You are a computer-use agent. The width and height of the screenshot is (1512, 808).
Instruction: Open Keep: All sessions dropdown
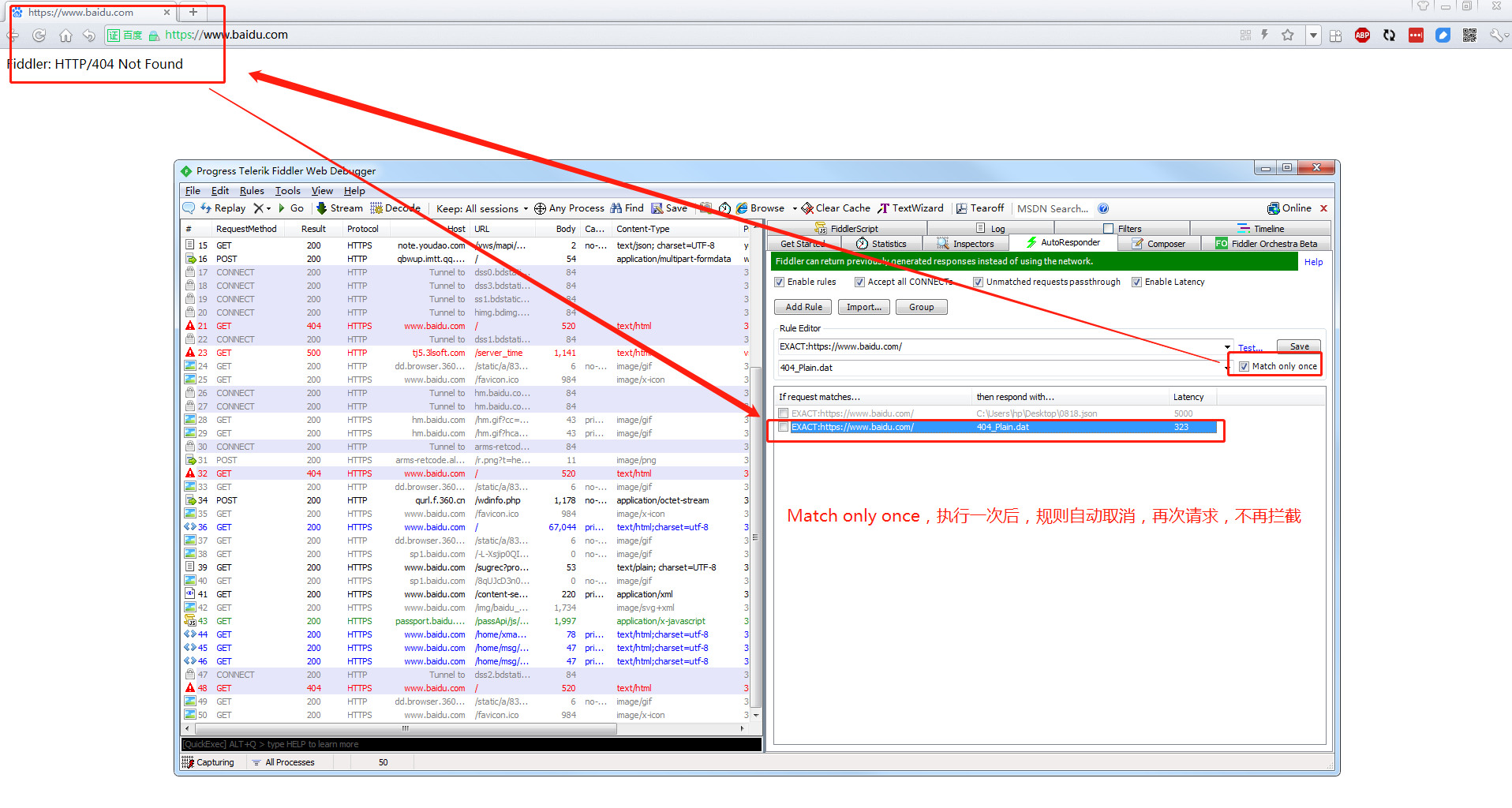tap(482, 208)
